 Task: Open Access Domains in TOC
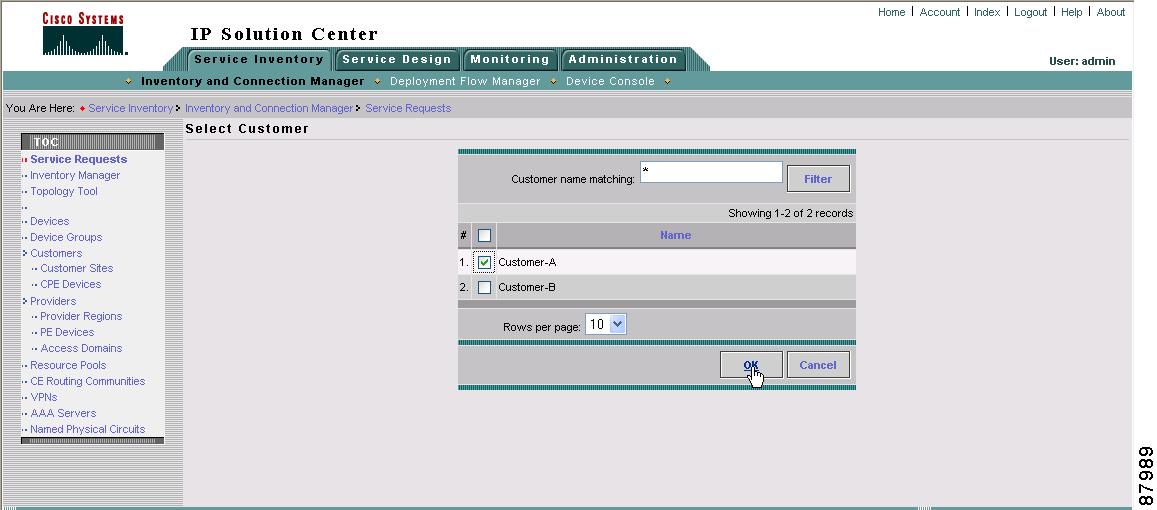[x=81, y=348]
